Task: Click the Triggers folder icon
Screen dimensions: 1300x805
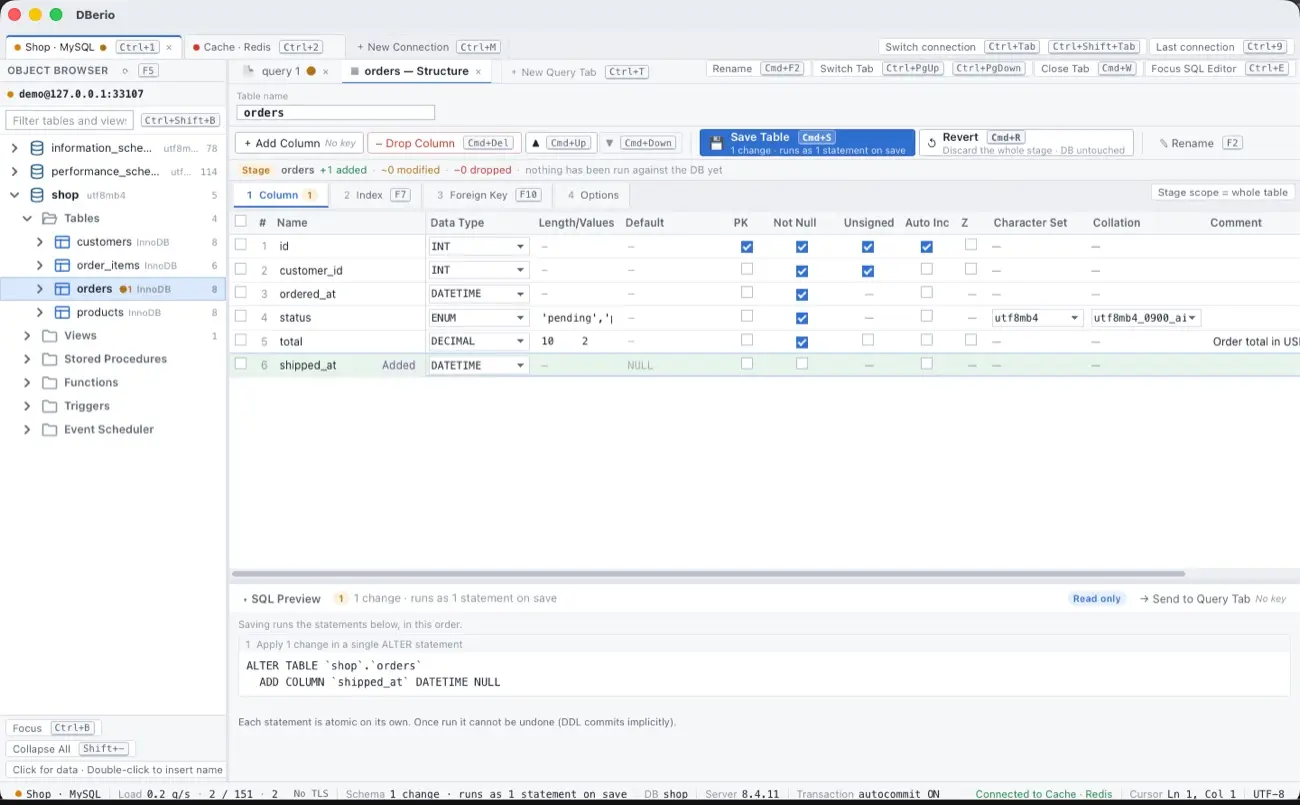Action: click(49, 406)
